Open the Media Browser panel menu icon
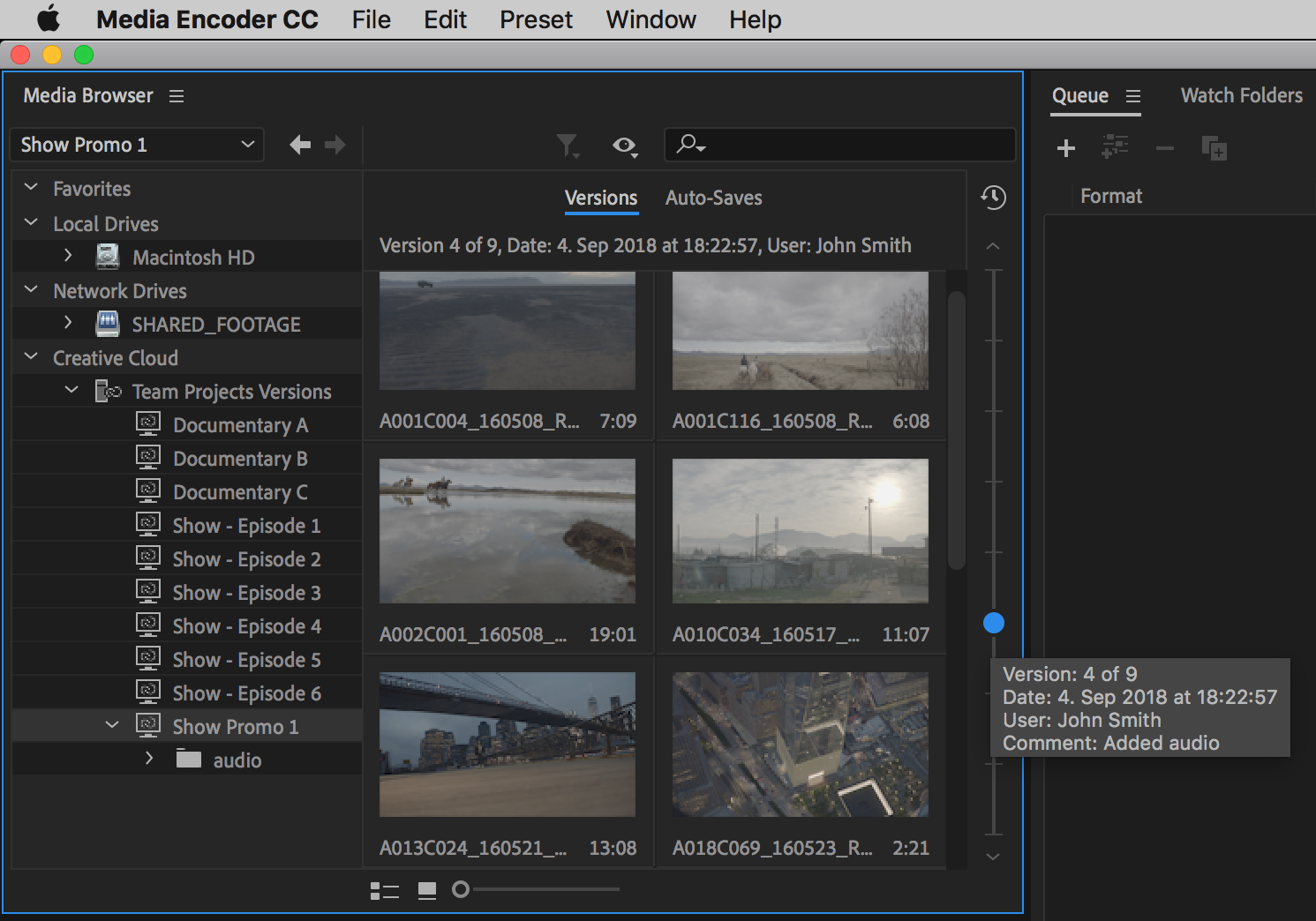Image resolution: width=1316 pixels, height=921 pixels. pos(177,96)
